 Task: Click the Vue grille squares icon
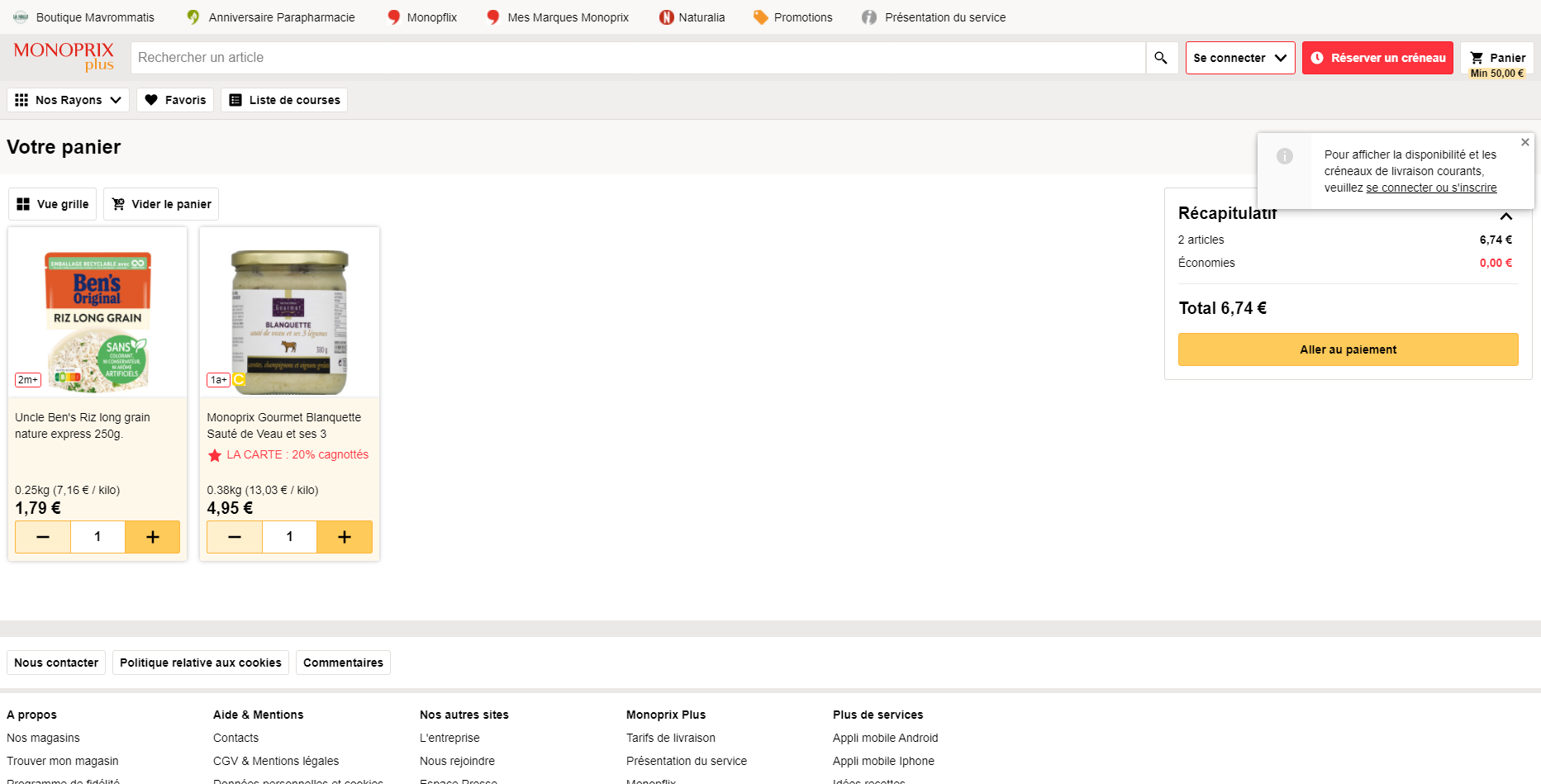click(x=23, y=204)
